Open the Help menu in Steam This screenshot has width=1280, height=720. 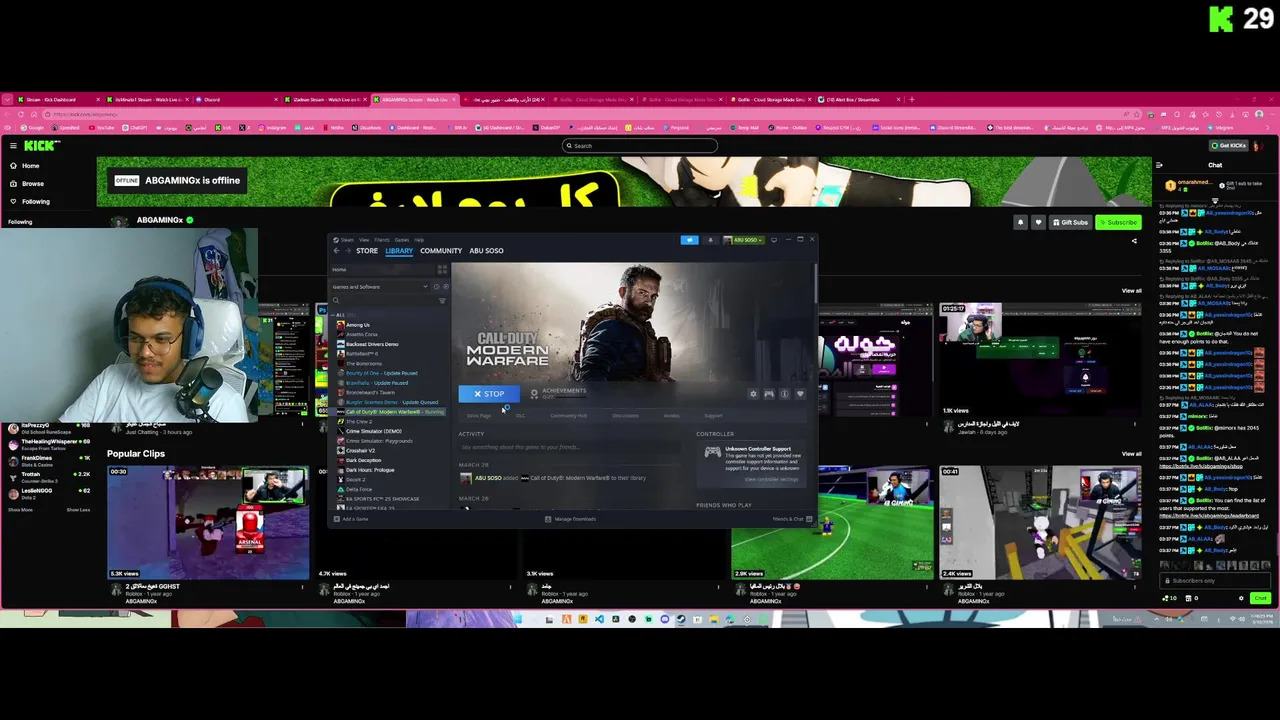pos(419,240)
